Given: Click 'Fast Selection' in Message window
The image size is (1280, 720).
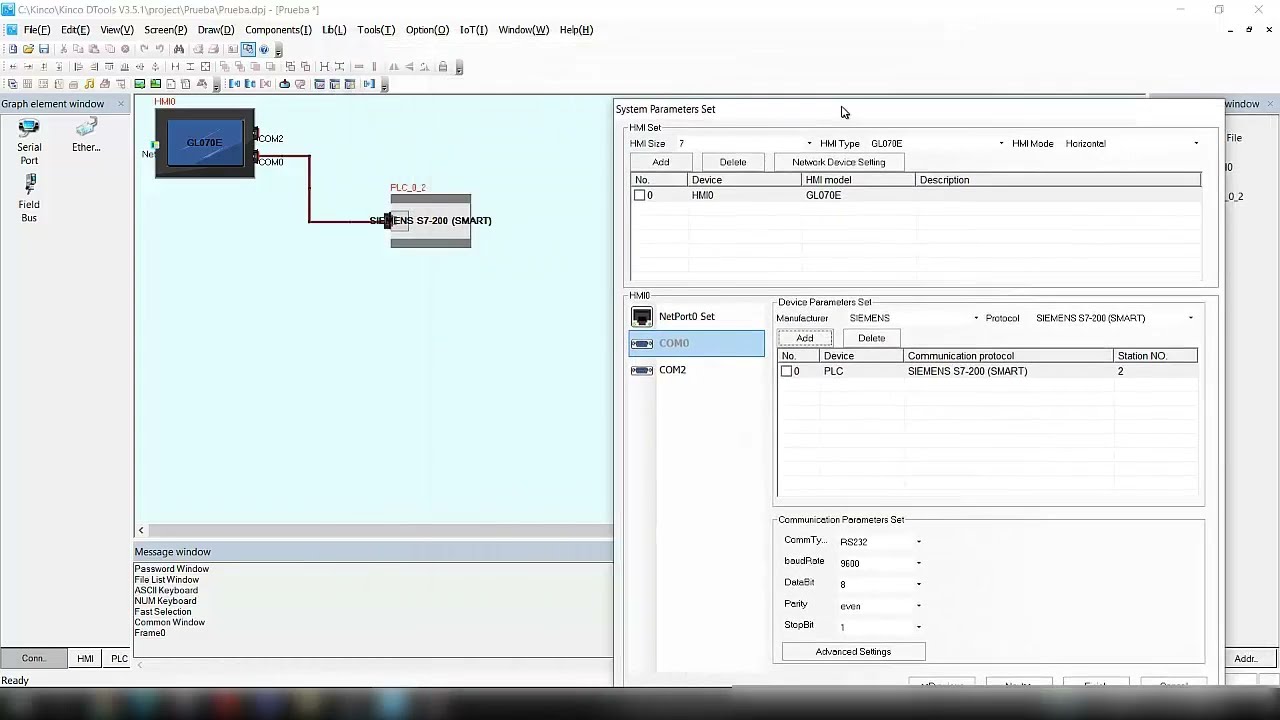Looking at the screenshot, I should 163,612.
